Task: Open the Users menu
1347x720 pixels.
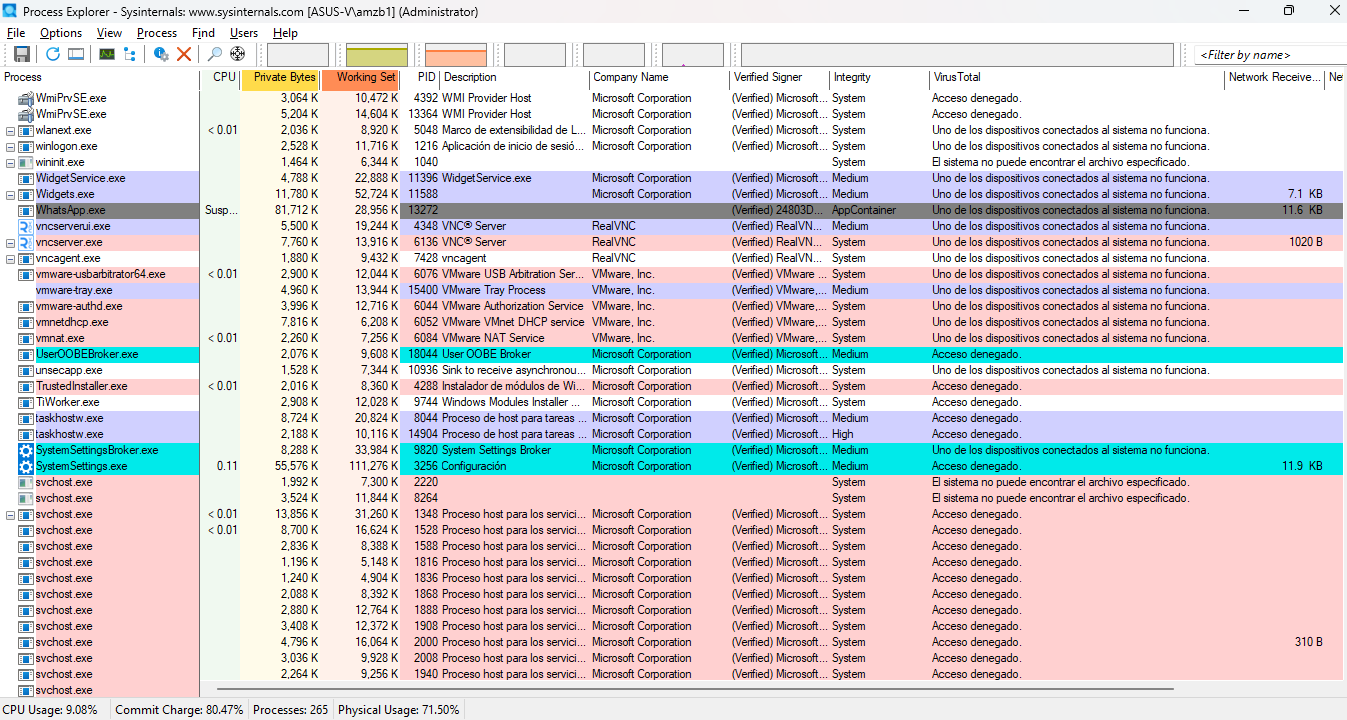Action: (x=244, y=33)
